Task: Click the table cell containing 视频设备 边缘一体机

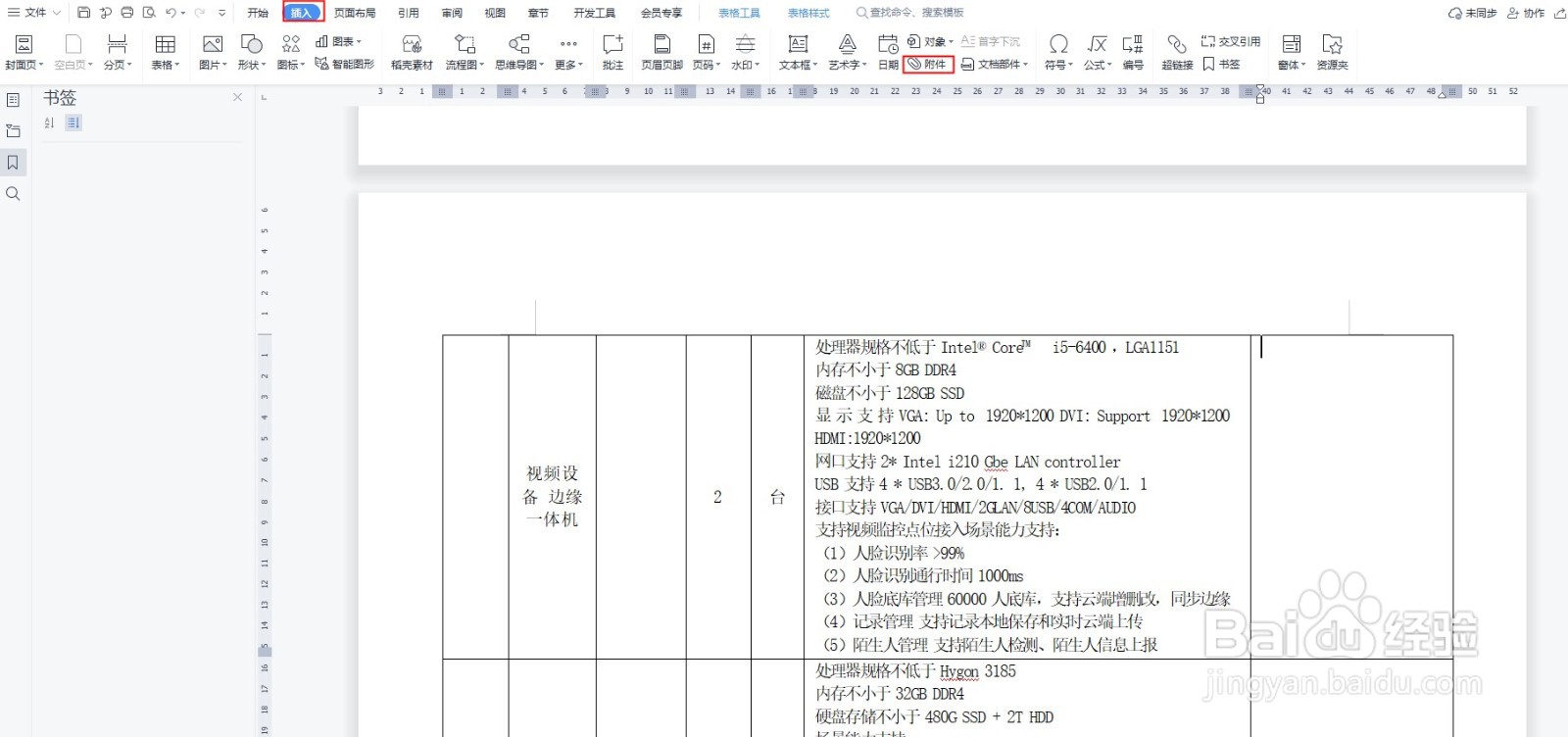Action: [552, 497]
